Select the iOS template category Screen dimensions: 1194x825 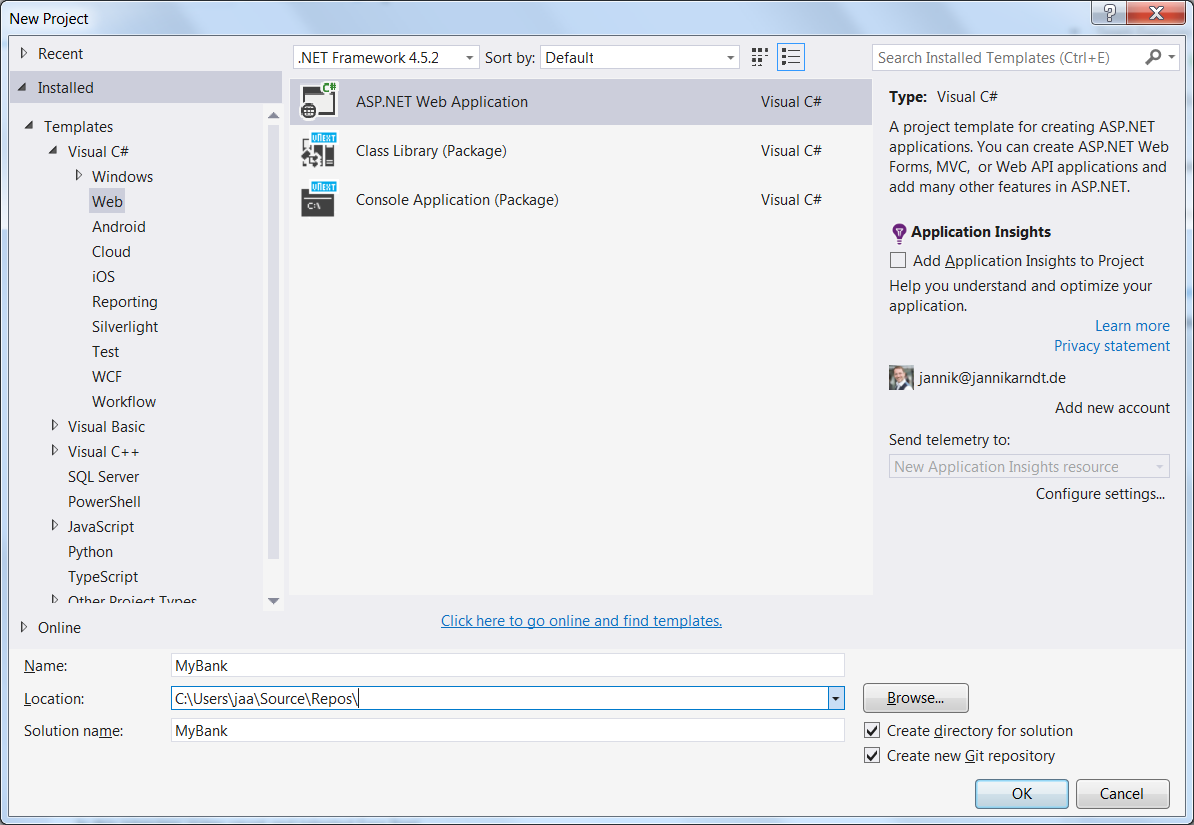[104, 277]
